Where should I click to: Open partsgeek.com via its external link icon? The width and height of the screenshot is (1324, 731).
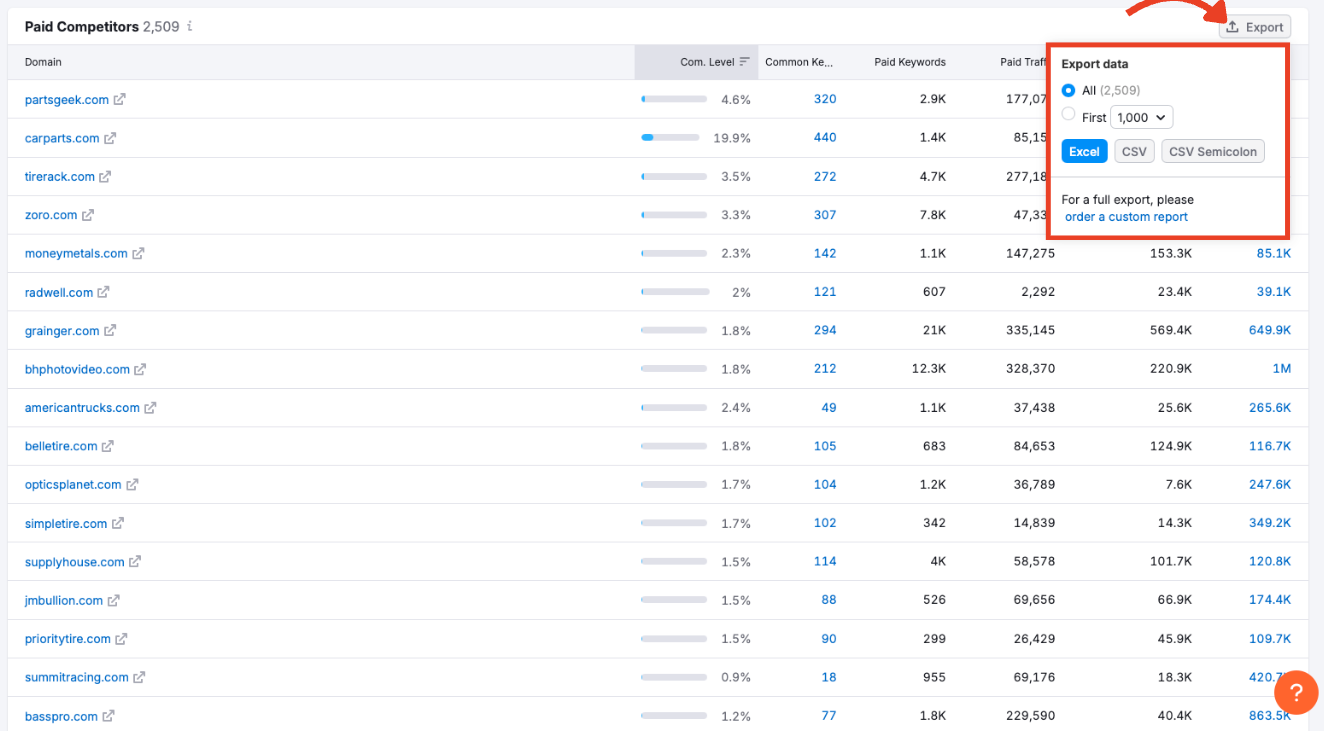[x=121, y=100]
